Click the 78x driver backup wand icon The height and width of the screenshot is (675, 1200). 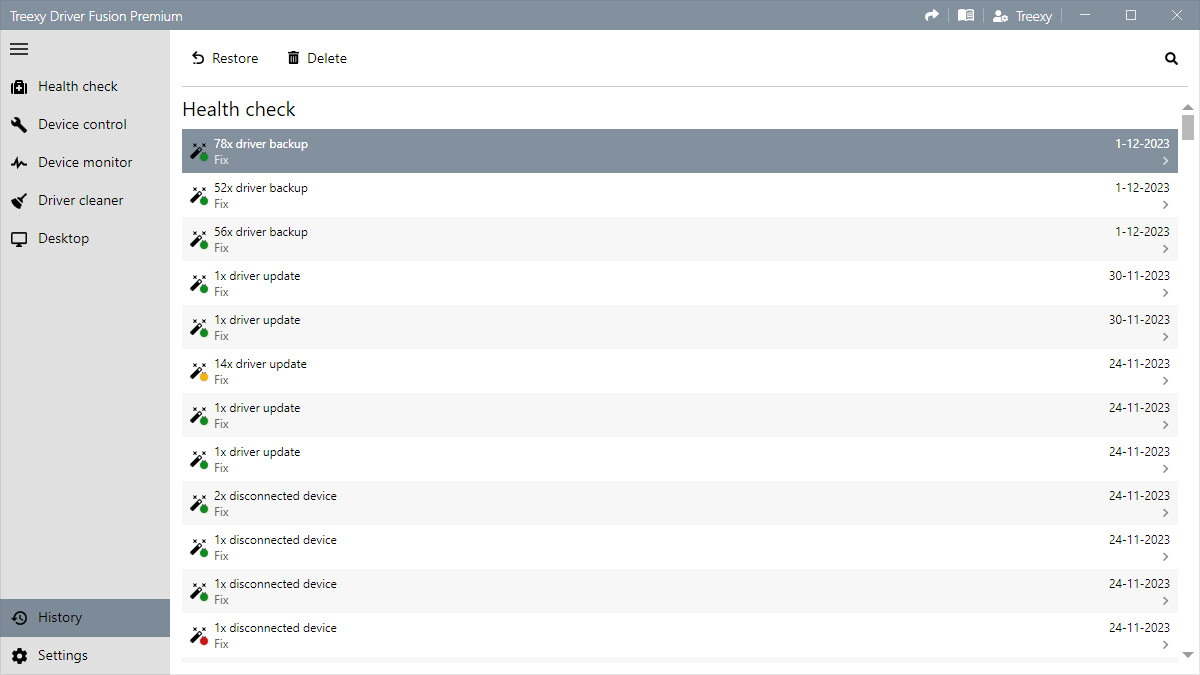point(198,151)
